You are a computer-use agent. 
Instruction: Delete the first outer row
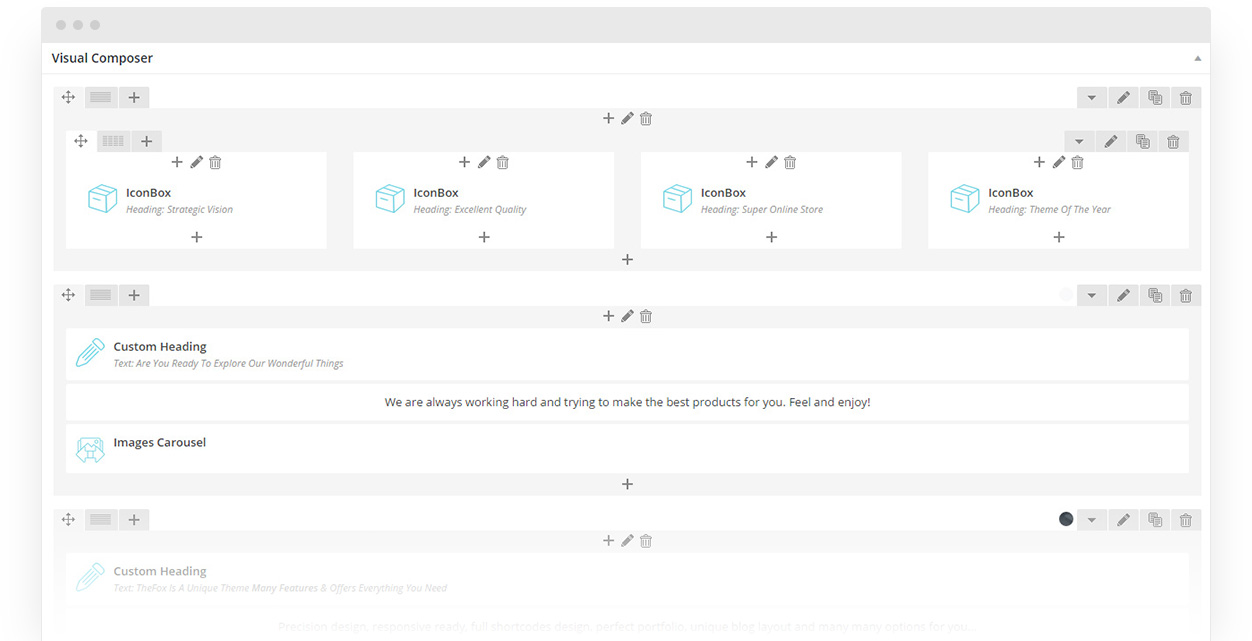1186,98
